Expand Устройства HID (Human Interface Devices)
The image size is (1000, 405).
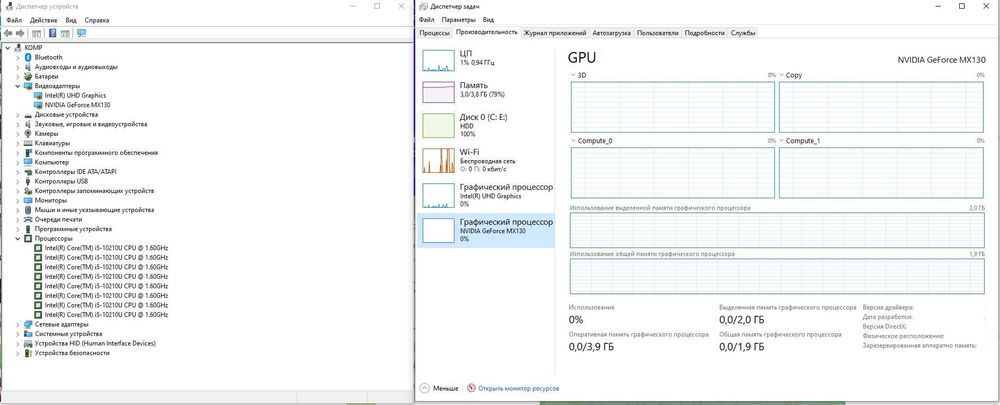[18, 344]
